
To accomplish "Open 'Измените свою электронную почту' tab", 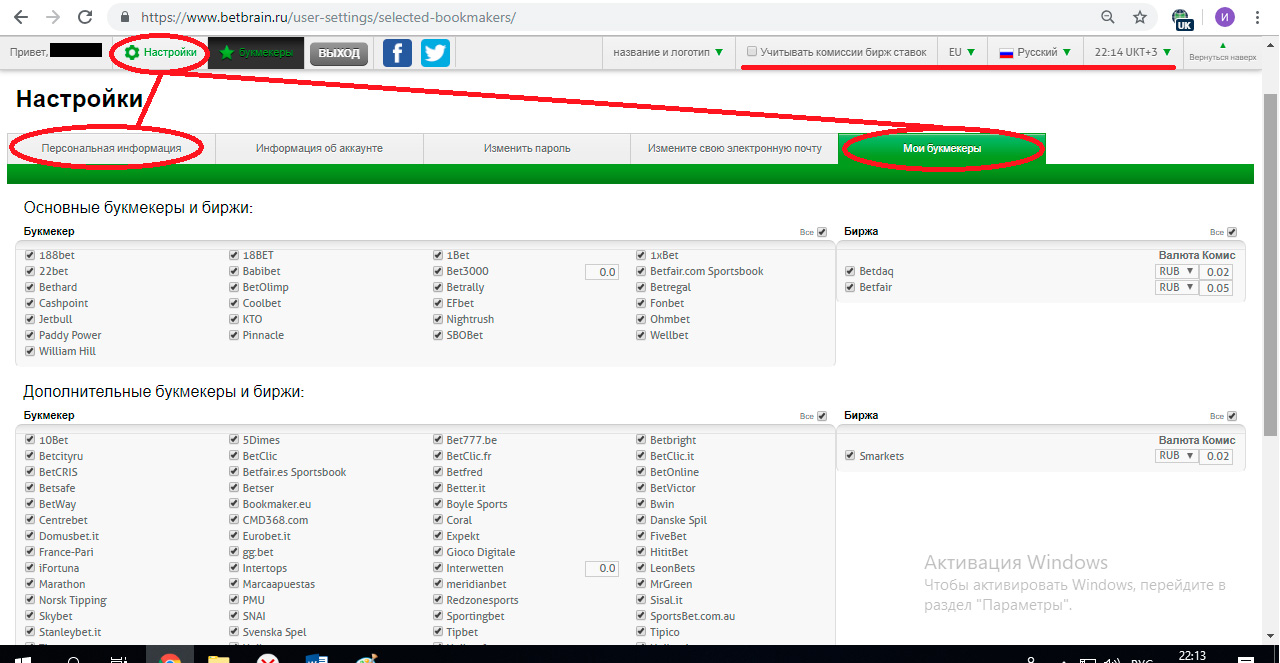I will (734, 148).
